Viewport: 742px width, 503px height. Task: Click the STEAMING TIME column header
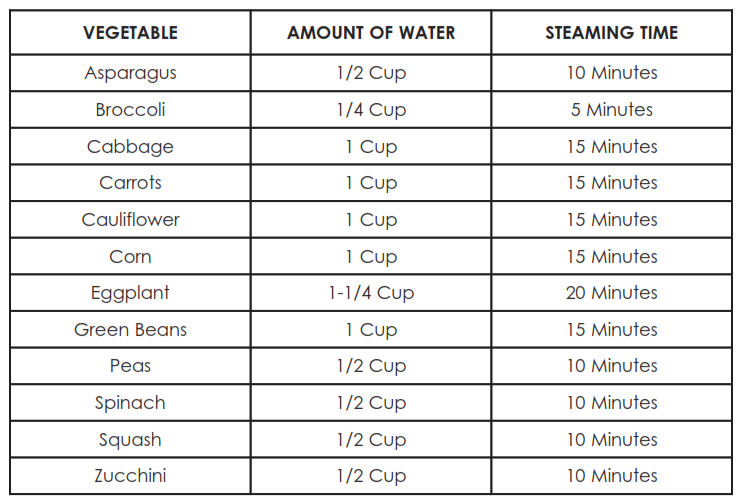(612, 33)
